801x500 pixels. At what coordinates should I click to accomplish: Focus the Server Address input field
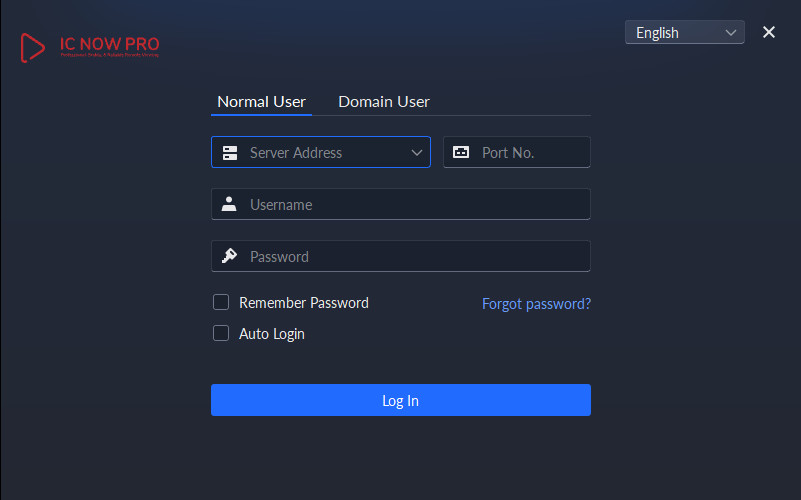(x=322, y=153)
